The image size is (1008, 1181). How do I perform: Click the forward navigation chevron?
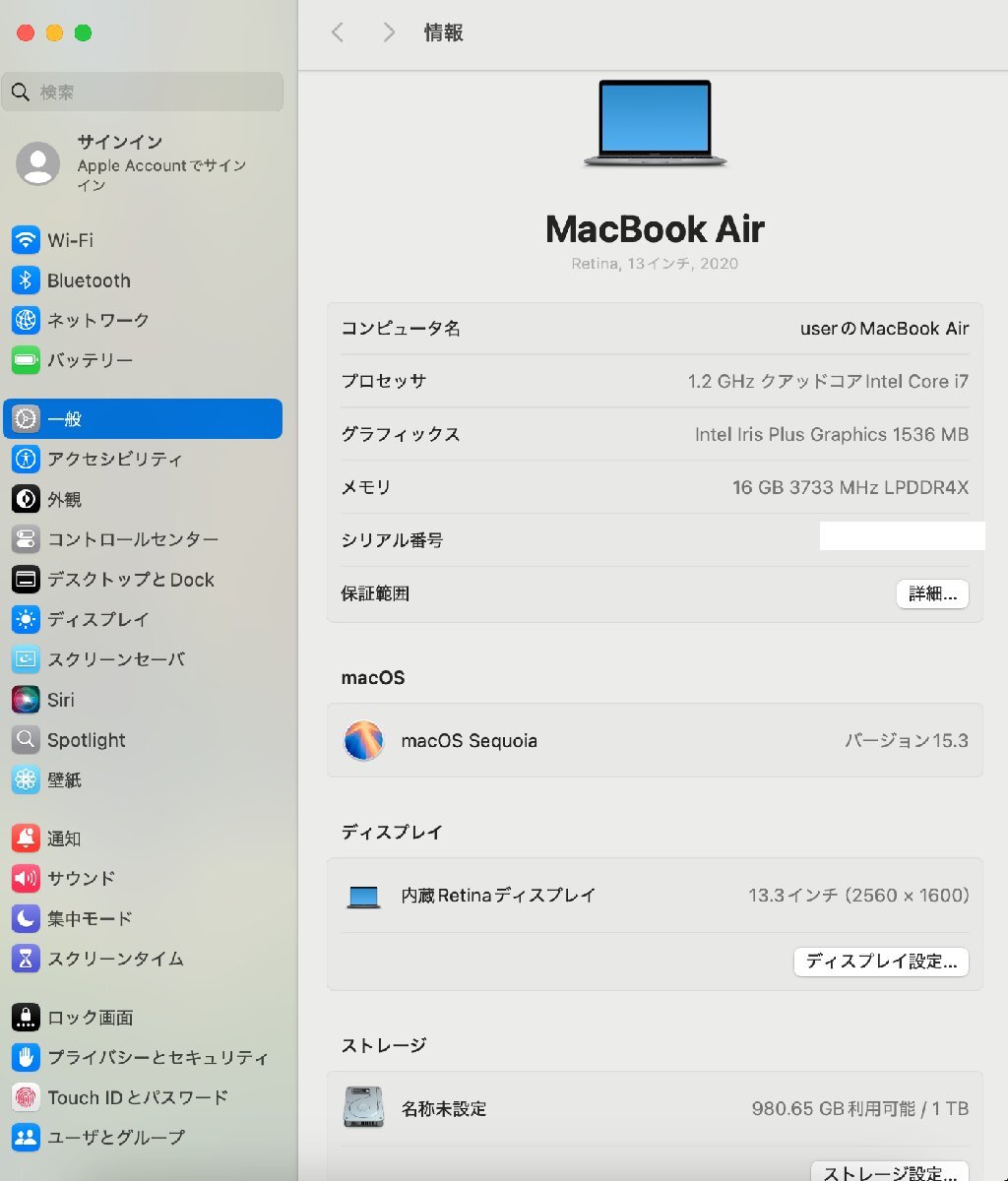[388, 32]
